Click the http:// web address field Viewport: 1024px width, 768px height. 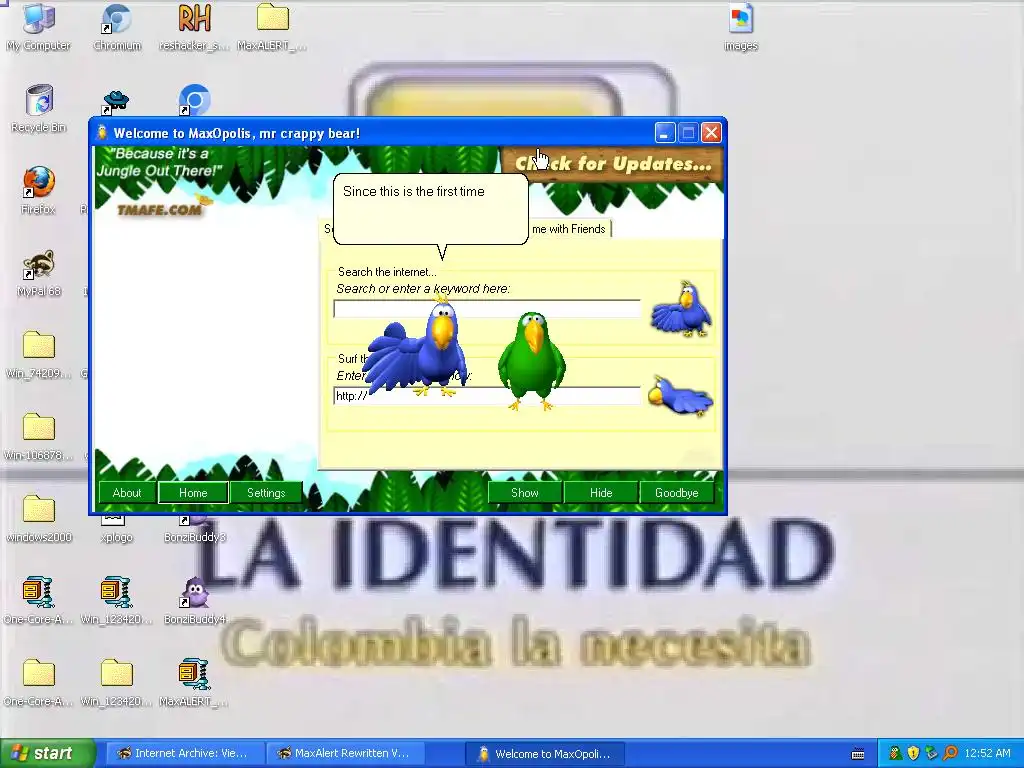pos(487,395)
